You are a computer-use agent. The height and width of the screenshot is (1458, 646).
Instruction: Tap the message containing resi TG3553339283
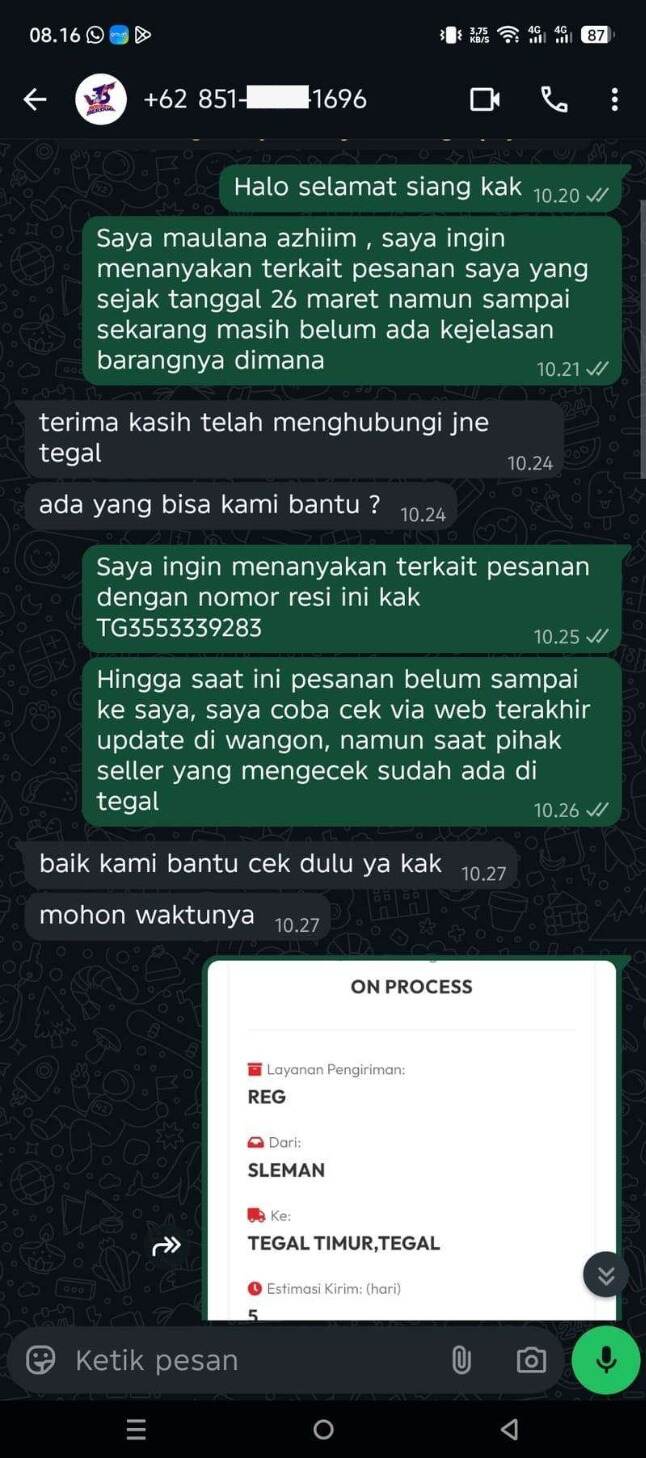[352, 598]
